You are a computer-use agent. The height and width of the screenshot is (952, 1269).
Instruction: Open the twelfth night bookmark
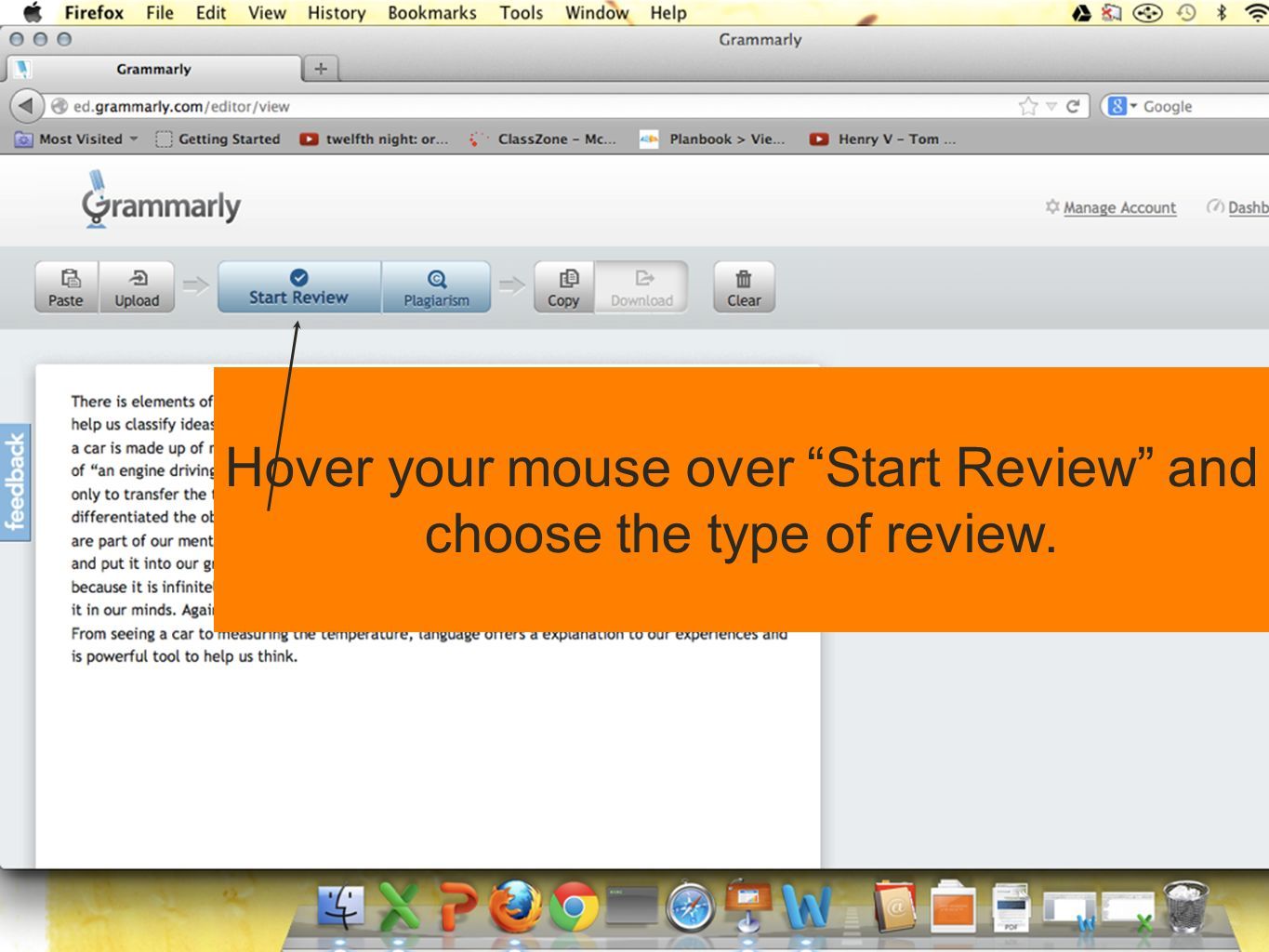tap(374, 139)
